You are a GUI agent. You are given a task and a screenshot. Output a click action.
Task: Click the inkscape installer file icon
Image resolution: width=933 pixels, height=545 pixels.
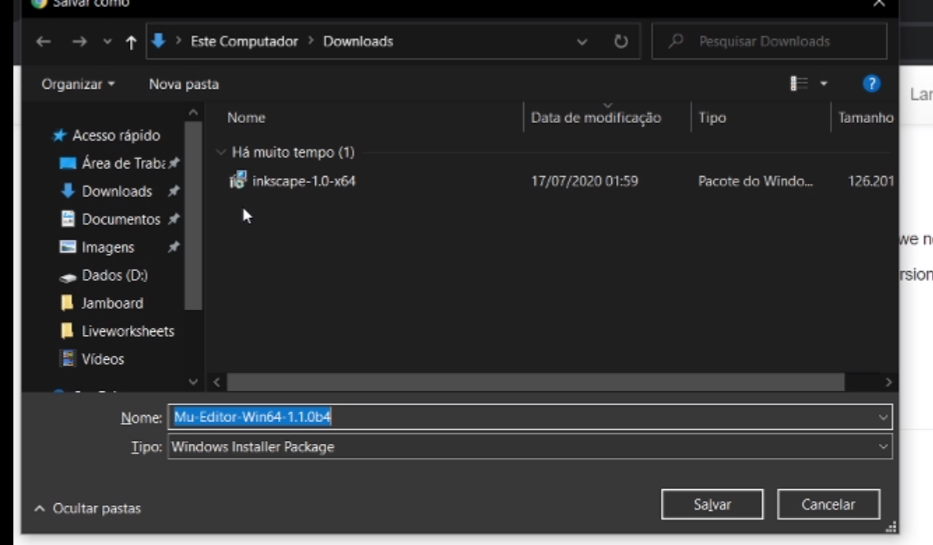pos(238,180)
